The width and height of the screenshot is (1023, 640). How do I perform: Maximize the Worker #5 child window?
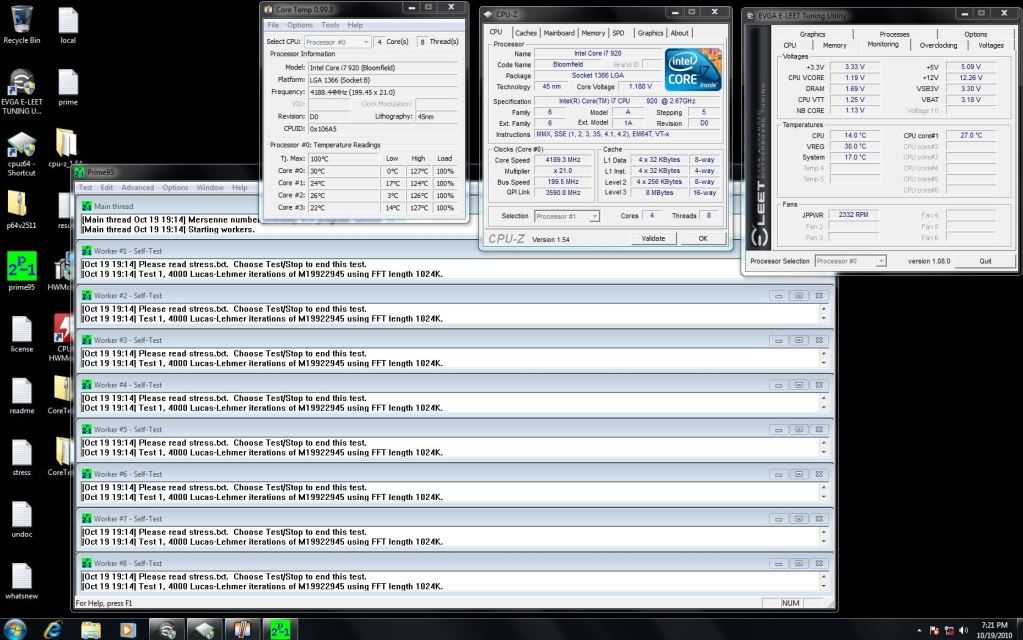click(799, 429)
